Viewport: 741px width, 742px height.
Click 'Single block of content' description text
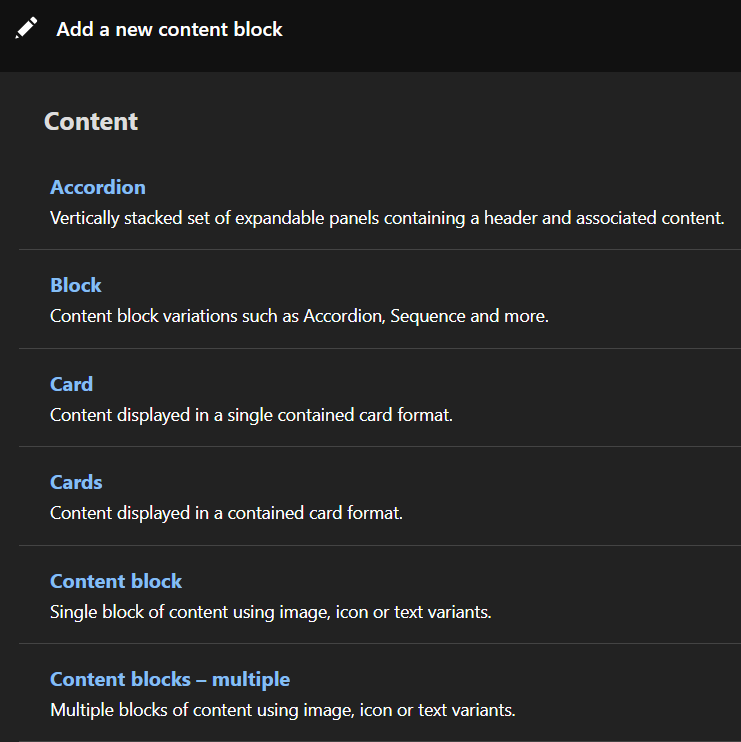click(x=271, y=612)
